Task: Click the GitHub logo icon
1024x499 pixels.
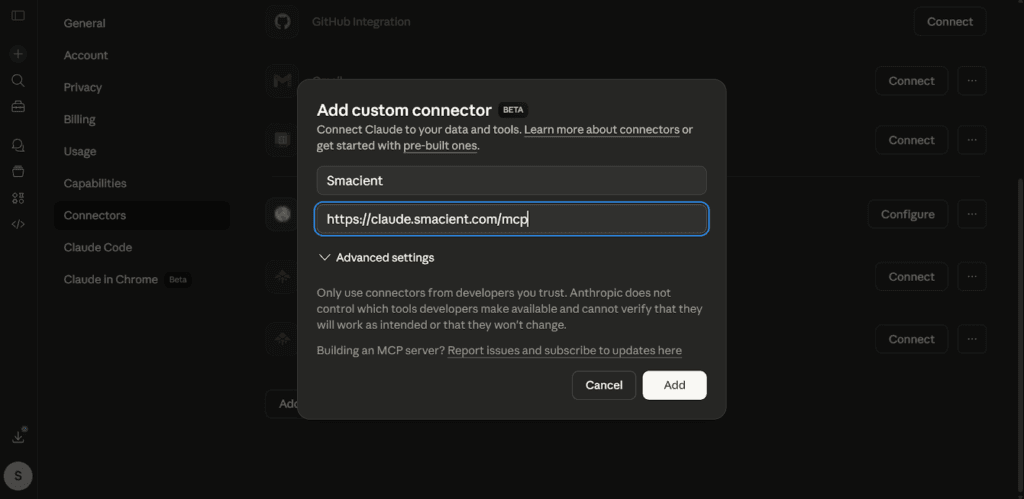Action: coord(283,21)
